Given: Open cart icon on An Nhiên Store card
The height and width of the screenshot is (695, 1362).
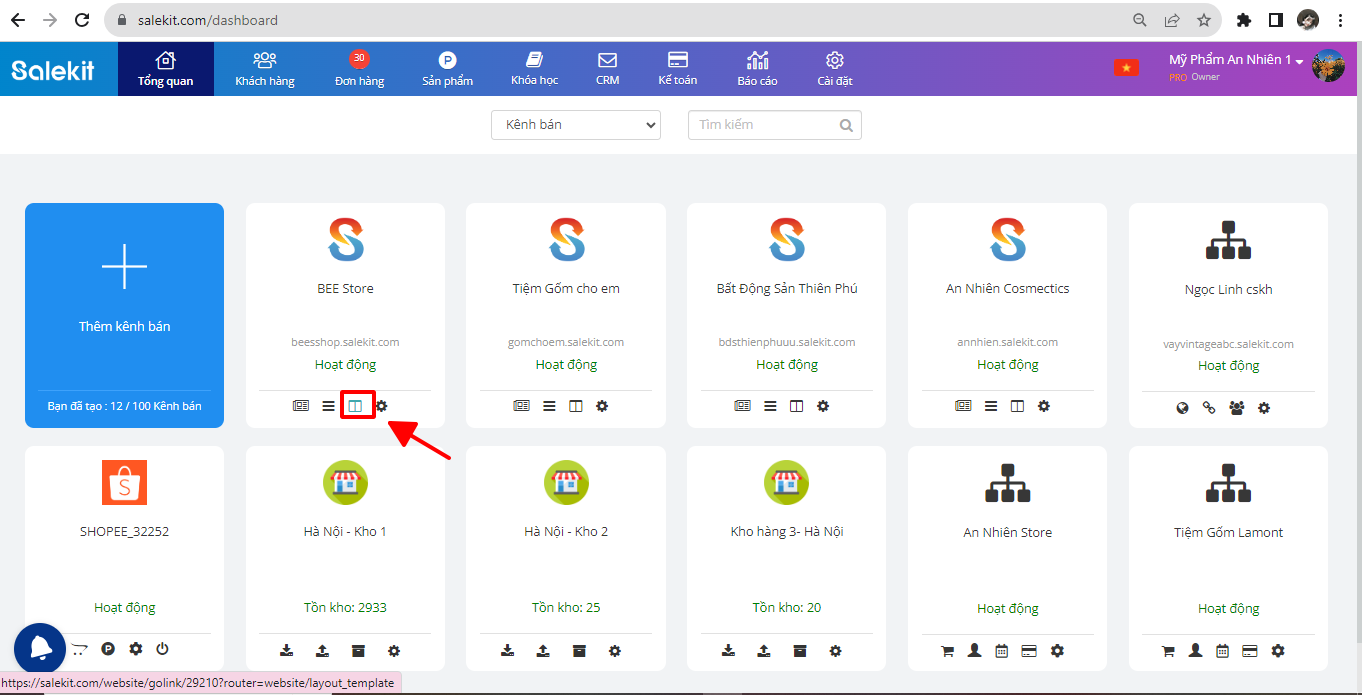Looking at the screenshot, I should coord(948,651).
